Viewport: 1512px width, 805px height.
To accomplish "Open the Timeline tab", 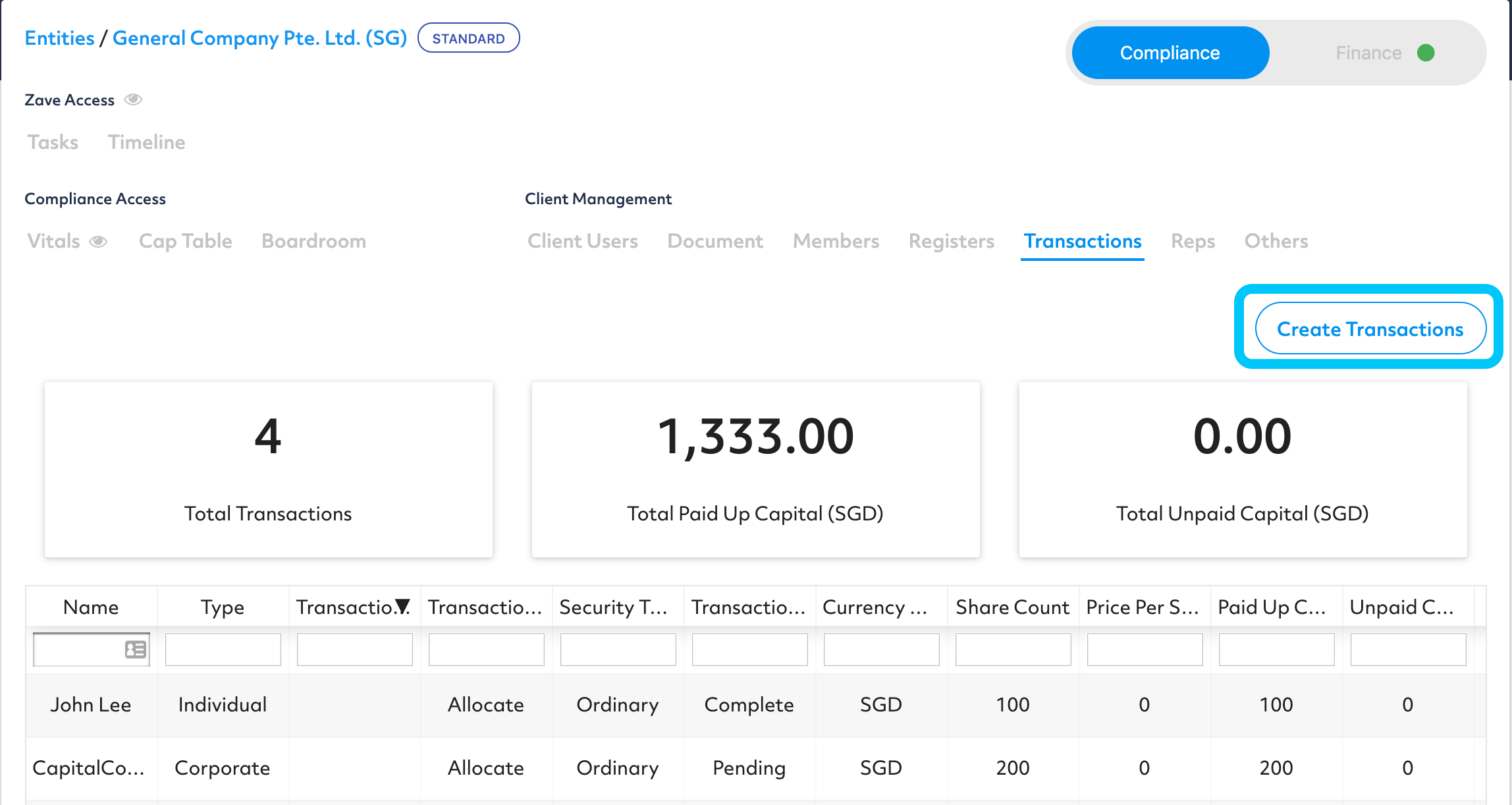I will coord(147,142).
